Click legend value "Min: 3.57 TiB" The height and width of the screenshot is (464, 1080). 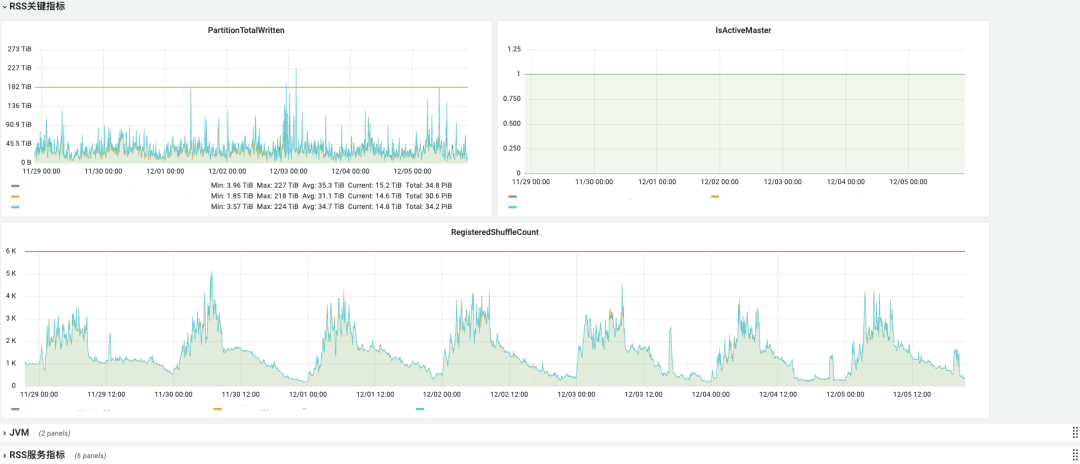pos(231,207)
